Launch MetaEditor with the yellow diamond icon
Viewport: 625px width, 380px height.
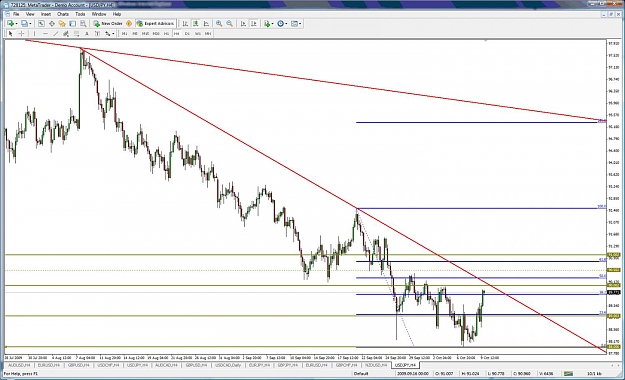[129, 24]
